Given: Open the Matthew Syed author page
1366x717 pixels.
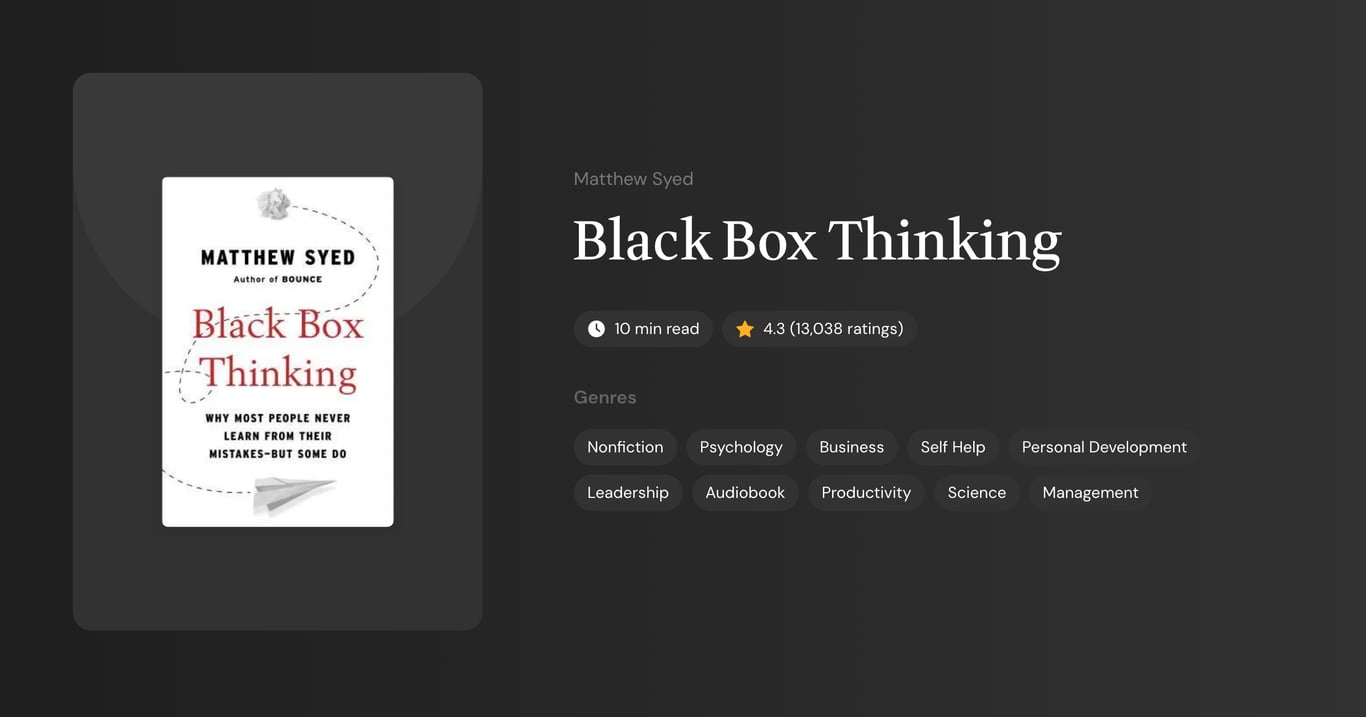Looking at the screenshot, I should (x=633, y=178).
